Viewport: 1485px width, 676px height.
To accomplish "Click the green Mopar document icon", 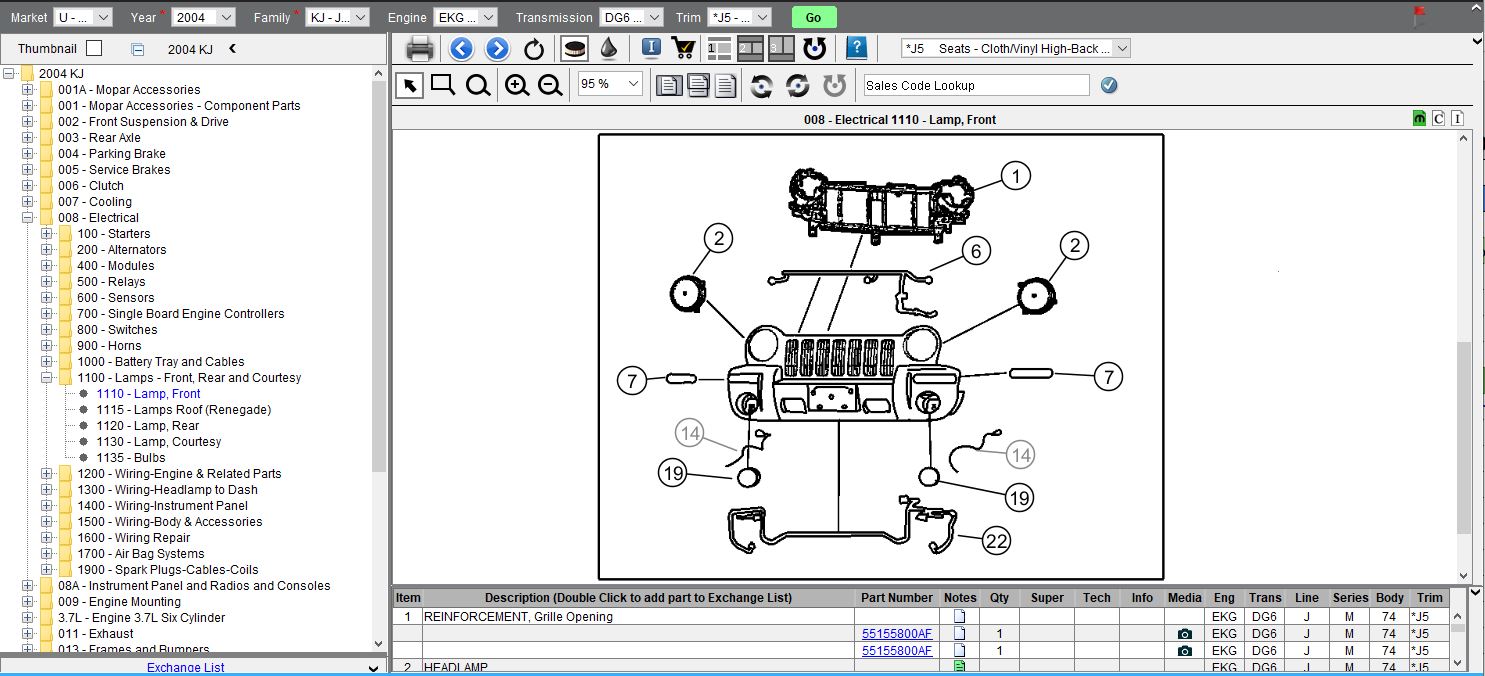I will [x=1419, y=119].
